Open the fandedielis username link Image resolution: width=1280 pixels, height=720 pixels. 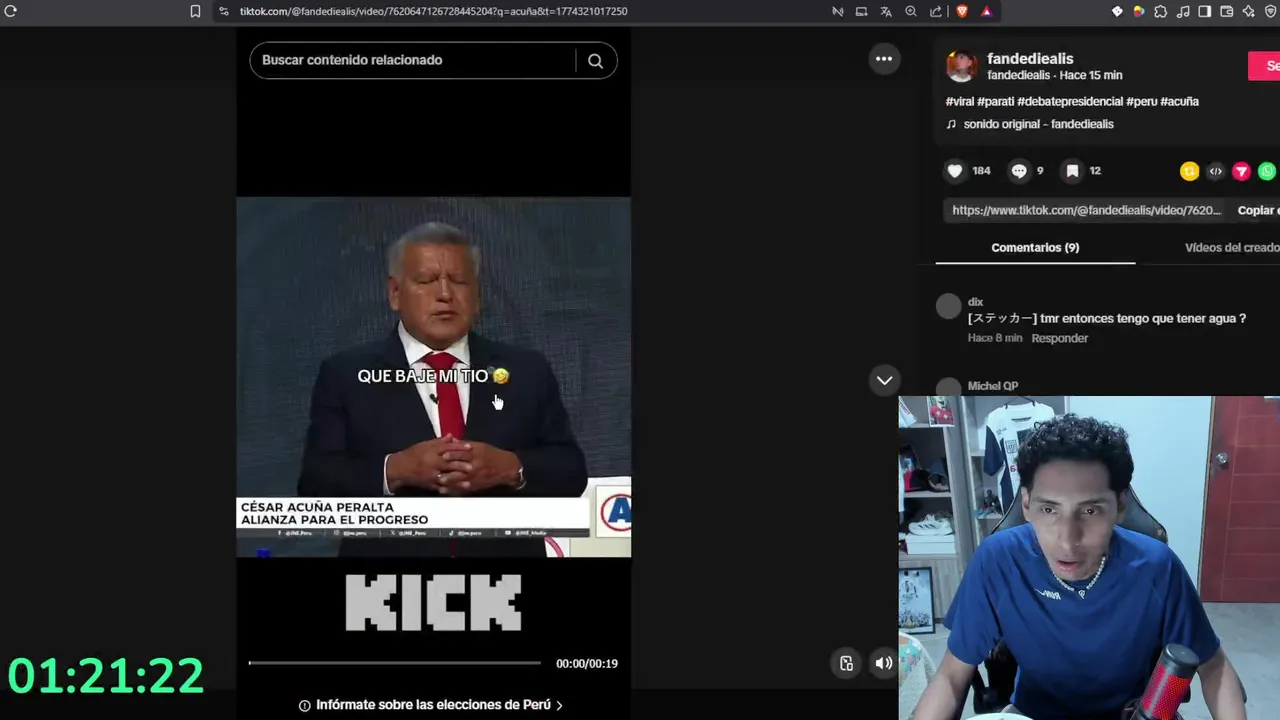pos(1030,58)
